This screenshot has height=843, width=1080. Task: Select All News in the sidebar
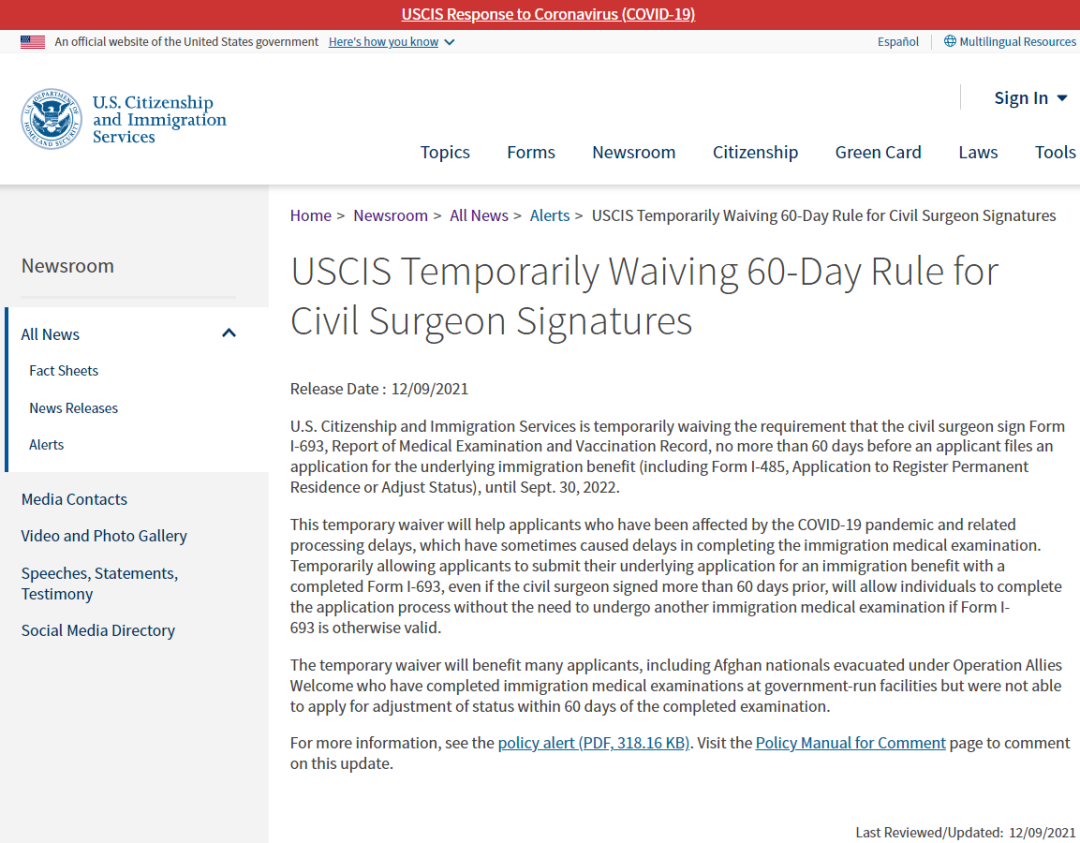pyautogui.click(x=50, y=334)
